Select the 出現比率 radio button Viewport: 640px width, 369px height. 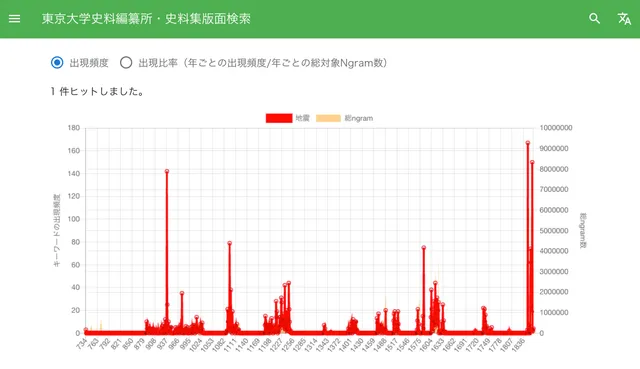(126, 62)
